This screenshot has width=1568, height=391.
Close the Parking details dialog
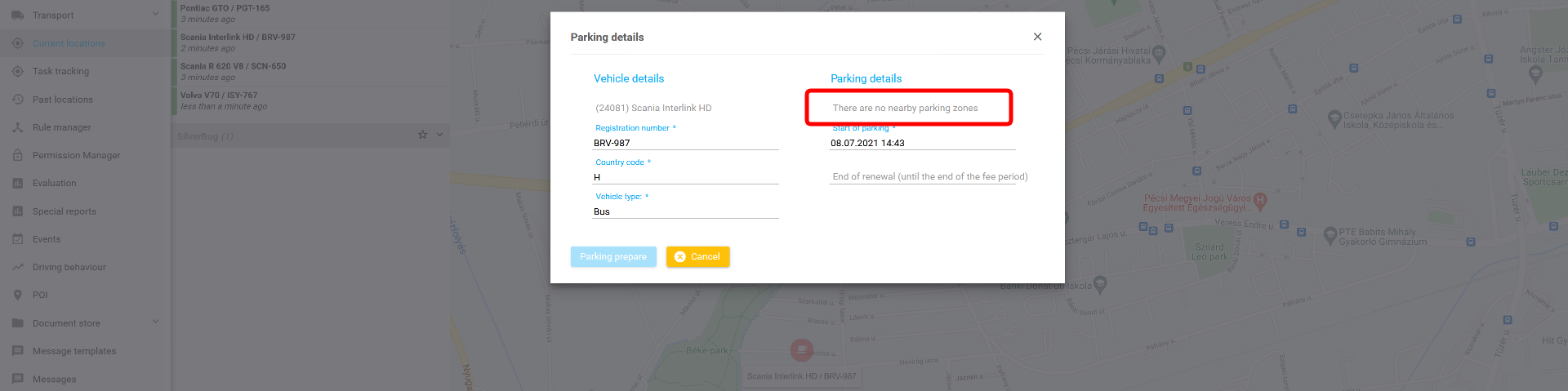pyautogui.click(x=1037, y=37)
